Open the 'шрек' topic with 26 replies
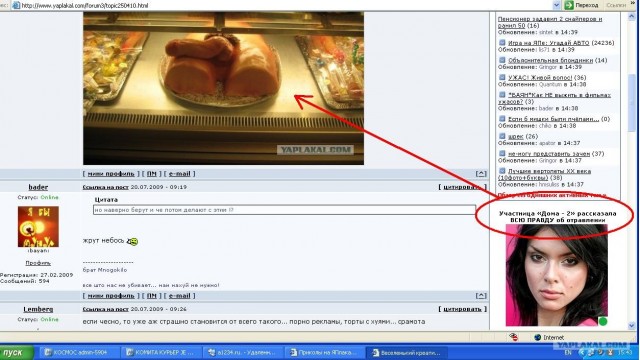640x360 pixels. point(516,136)
